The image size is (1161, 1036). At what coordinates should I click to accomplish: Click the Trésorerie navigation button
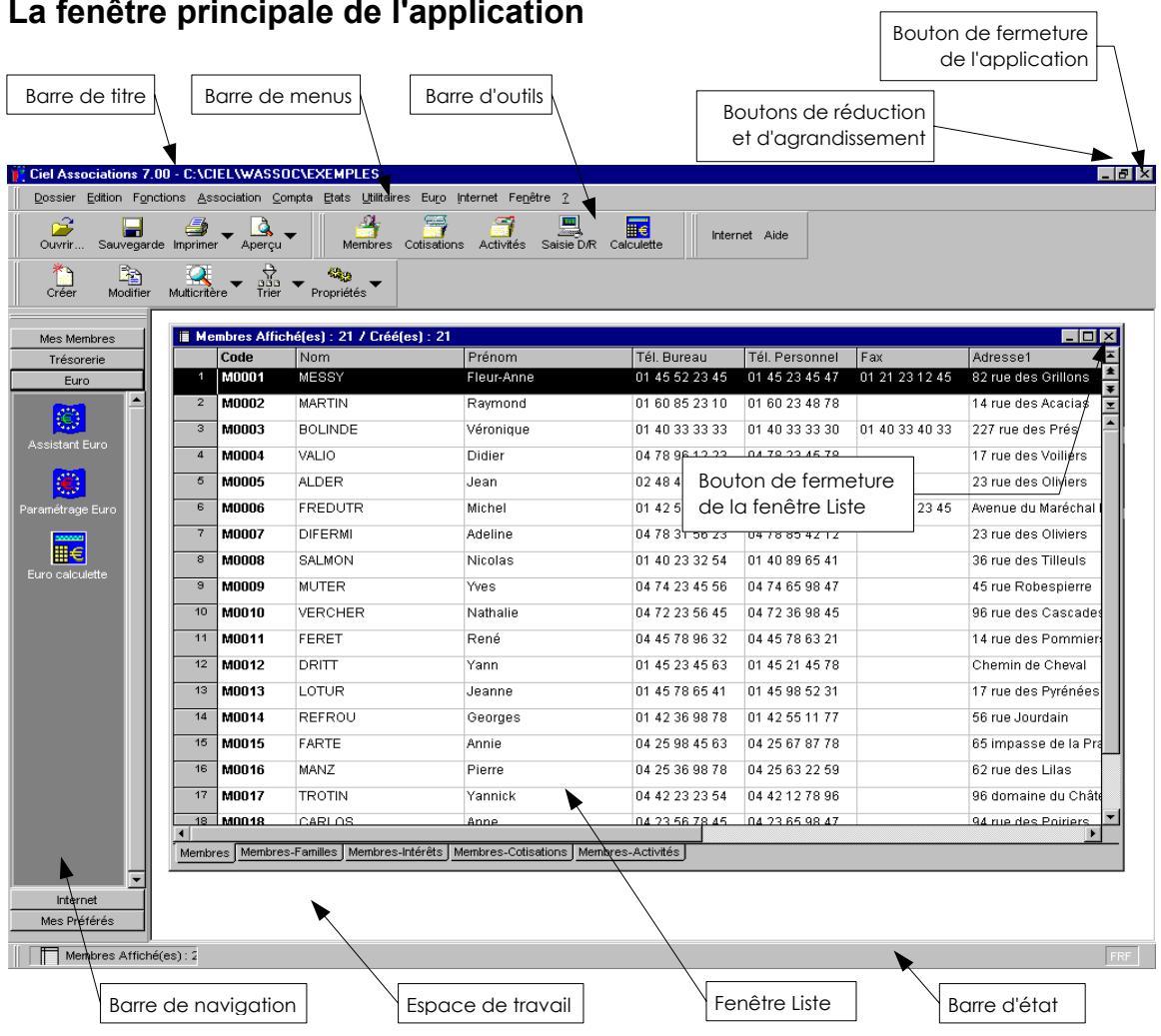pyautogui.click(x=77, y=360)
